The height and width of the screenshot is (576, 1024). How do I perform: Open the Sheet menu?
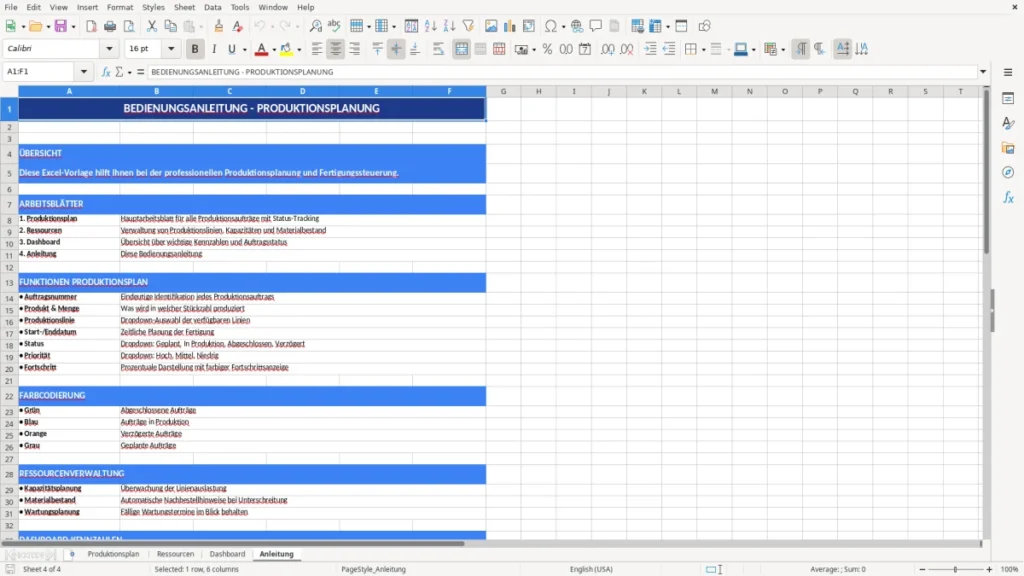184,7
